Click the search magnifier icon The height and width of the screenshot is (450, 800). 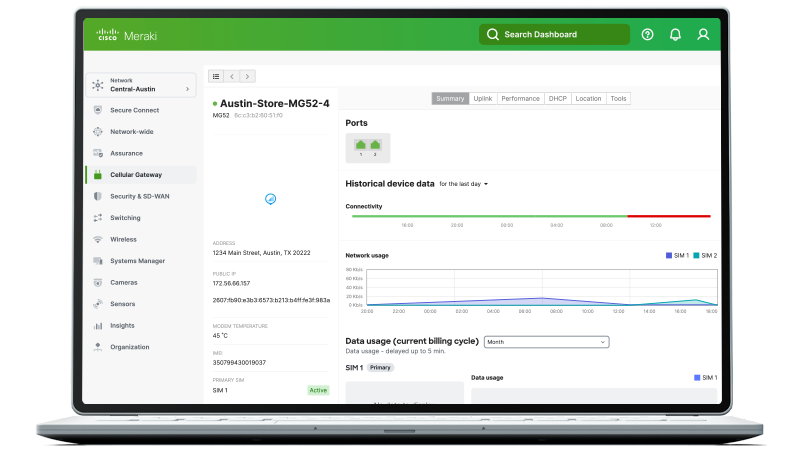492,34
